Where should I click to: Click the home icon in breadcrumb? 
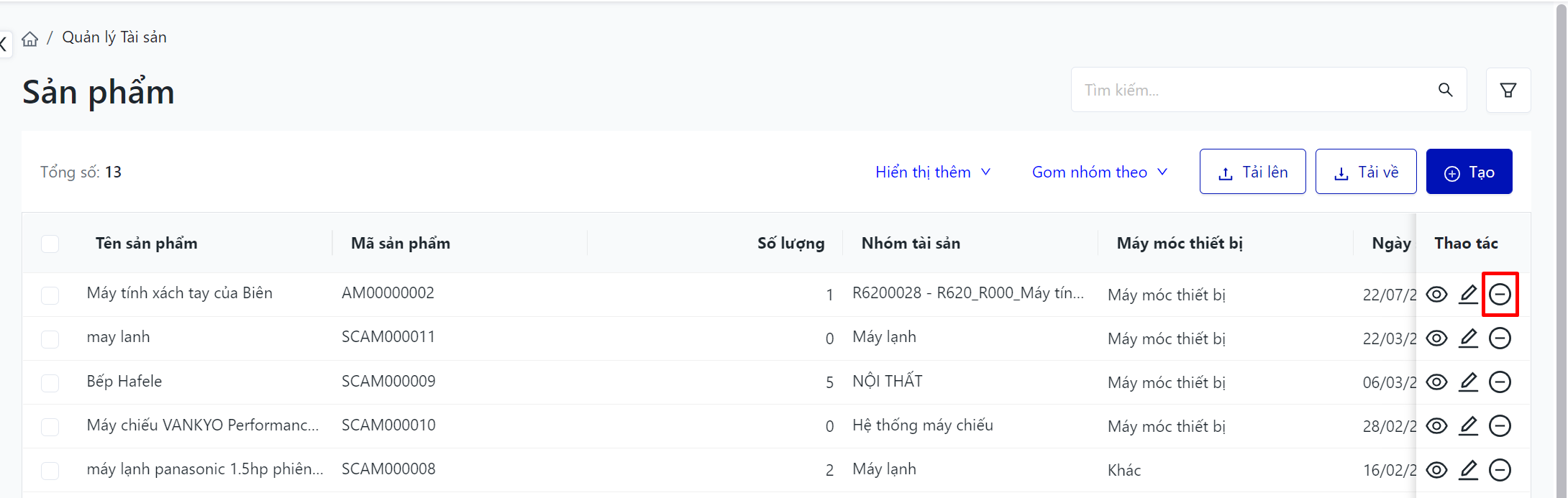click(x=29, y=39)
